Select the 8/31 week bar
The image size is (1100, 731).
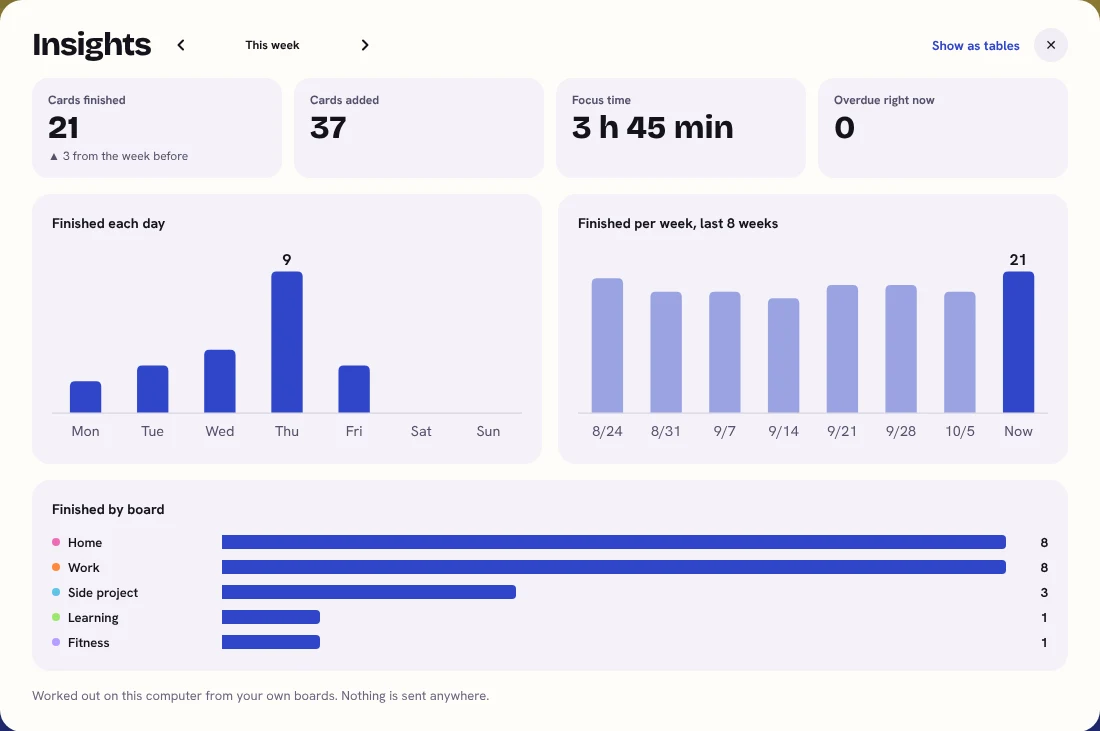pos(666,352)
